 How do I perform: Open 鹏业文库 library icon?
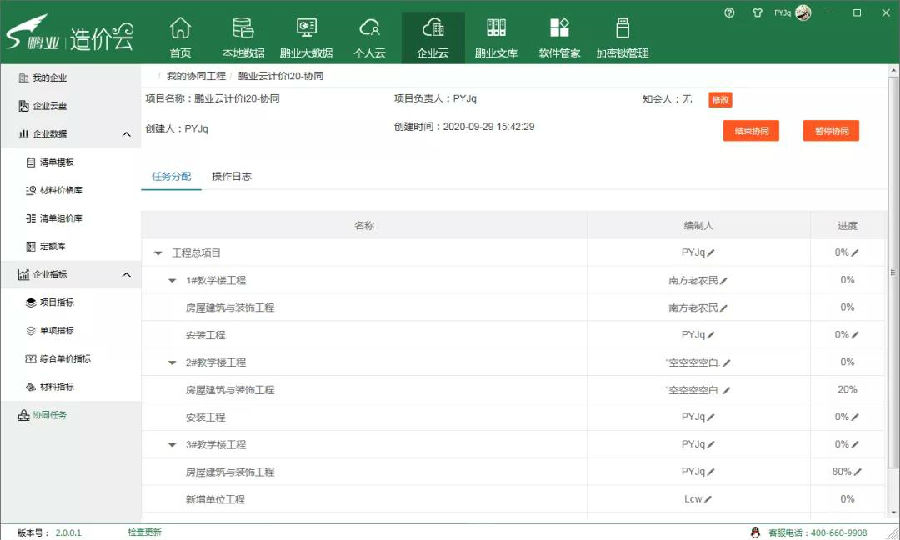pyautogui.click(x=496, y=37)
